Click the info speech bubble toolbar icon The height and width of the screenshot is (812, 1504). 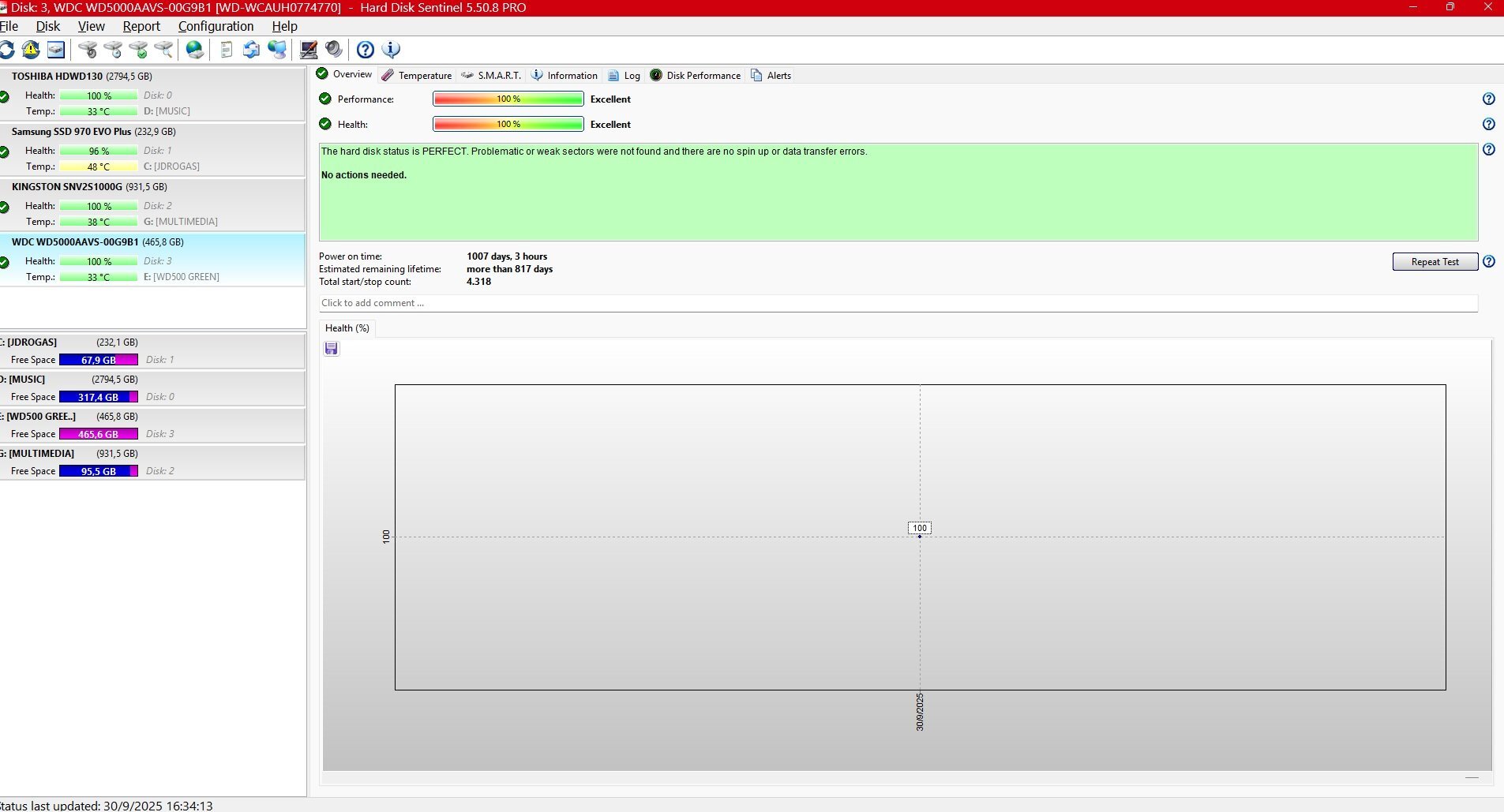click(391, 50)
